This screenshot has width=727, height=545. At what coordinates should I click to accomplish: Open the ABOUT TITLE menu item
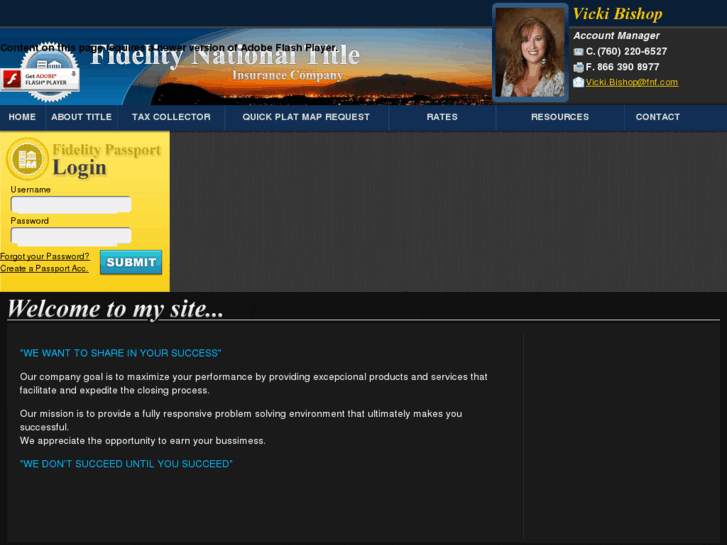pyautogui.click(x=82, y=117)
